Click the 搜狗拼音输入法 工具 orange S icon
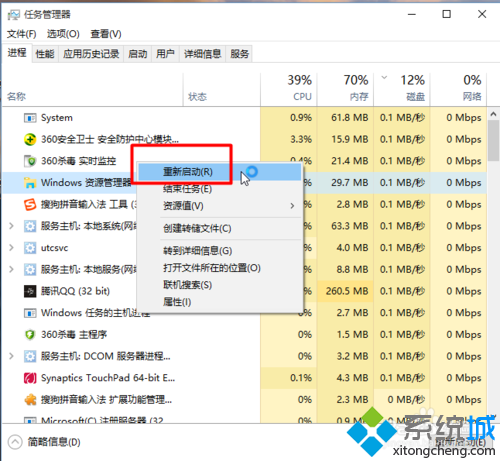 point(30,204)
